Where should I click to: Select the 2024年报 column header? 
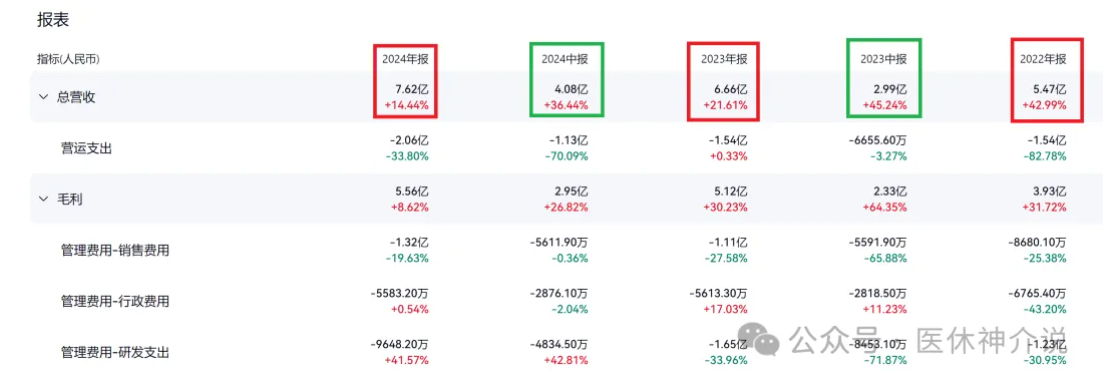coord(405,60)
